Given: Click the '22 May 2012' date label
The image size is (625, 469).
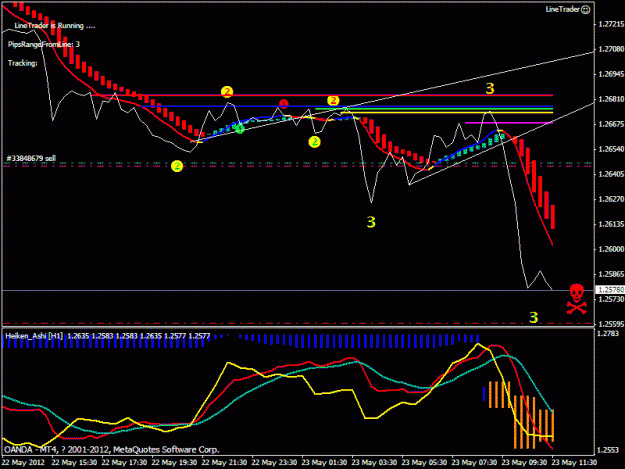Looking at the screenshot, I should coord(23,462).
